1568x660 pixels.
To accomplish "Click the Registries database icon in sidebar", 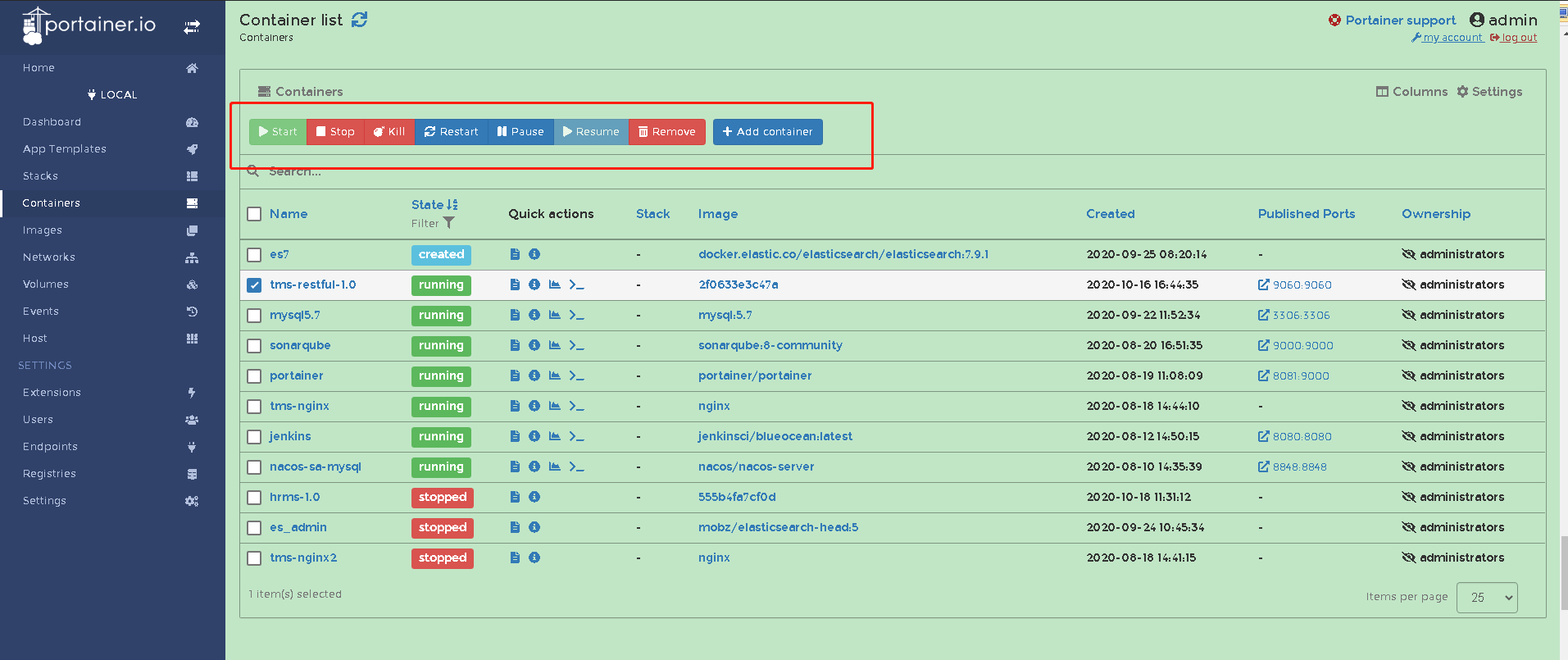I will 192,474.
